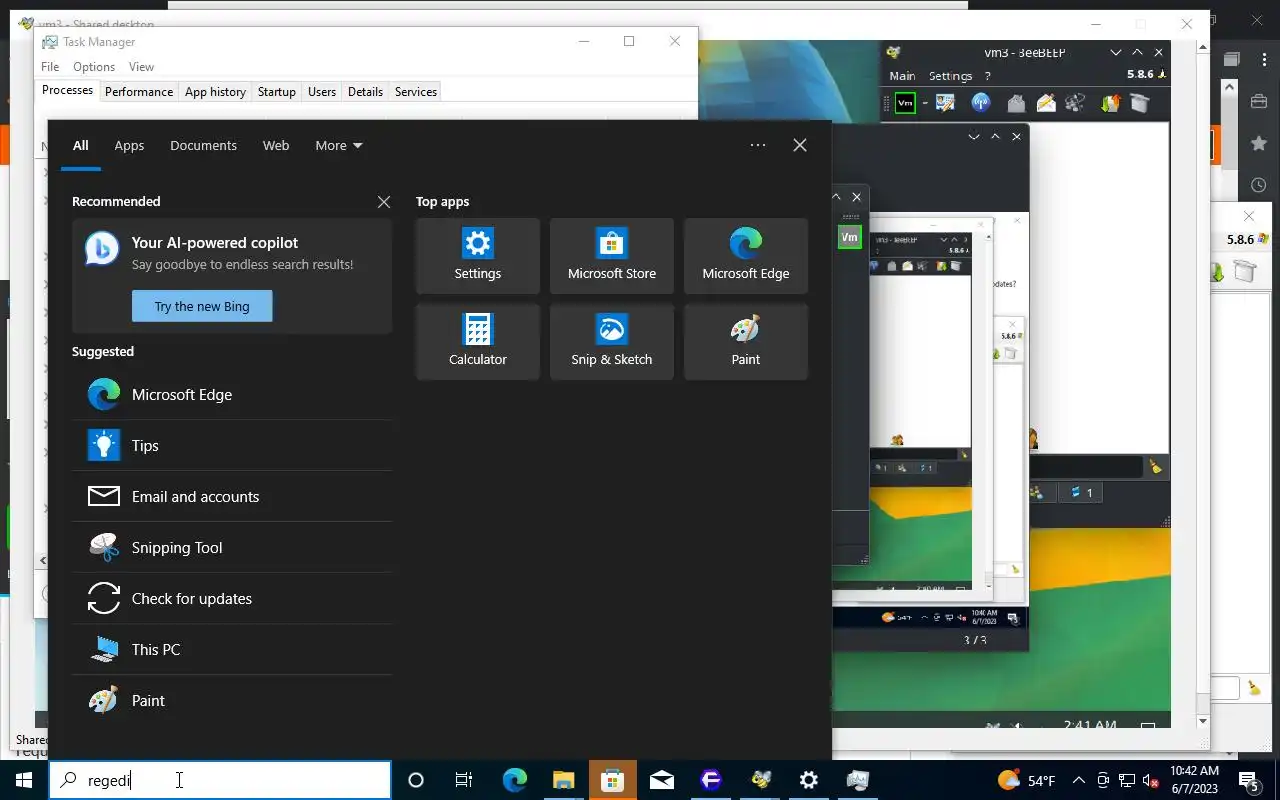Click gray box icon in BeeBEEP toolbar
Image resolution: width=1280 pixels, height=800 pixels.
point(1140,103)
